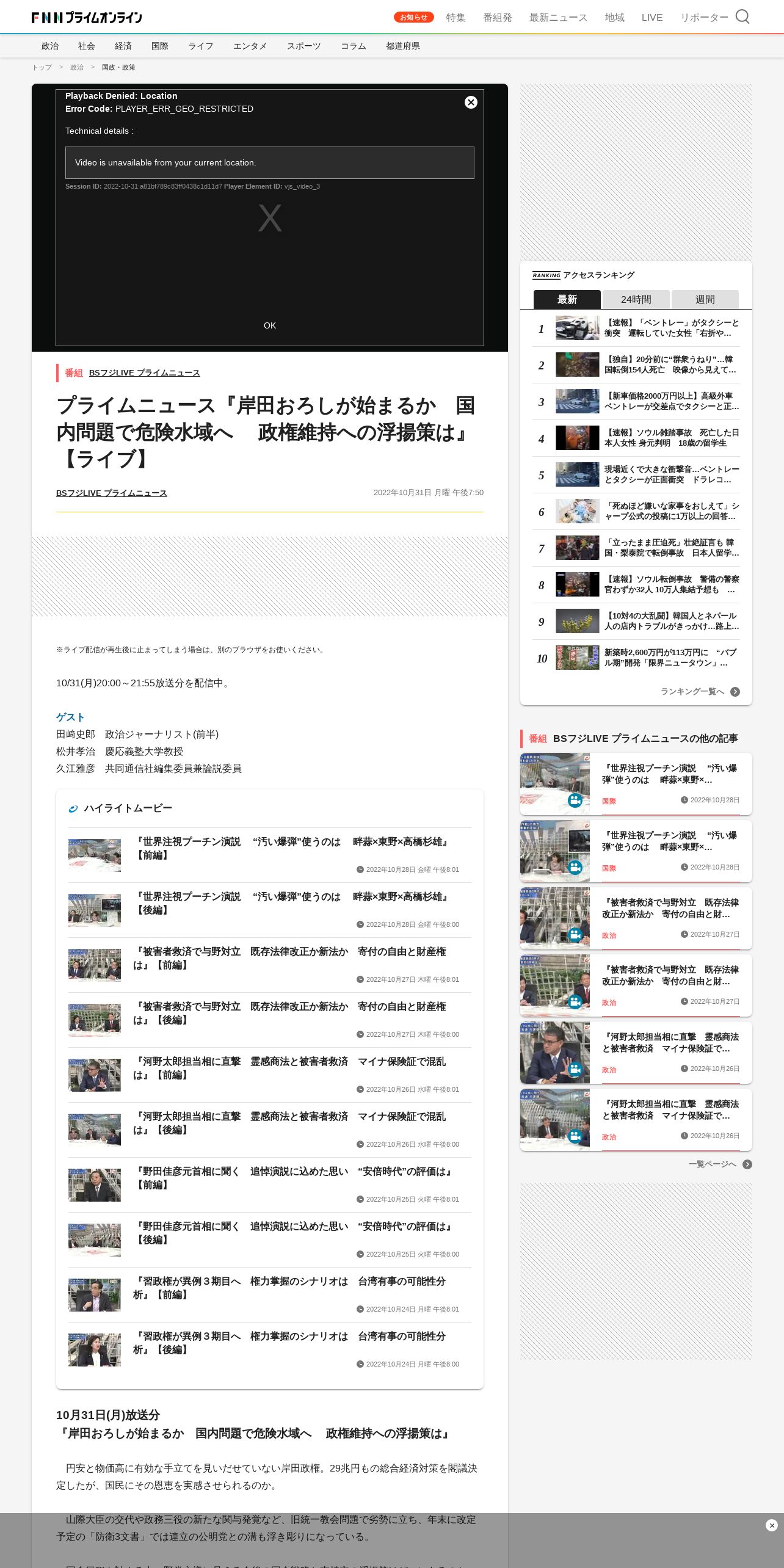The width and height of the screenshot is (784, 1568).
Task: Open ranking 3 thumbnail 高級外車ベントレー
Action: [577, 401]
